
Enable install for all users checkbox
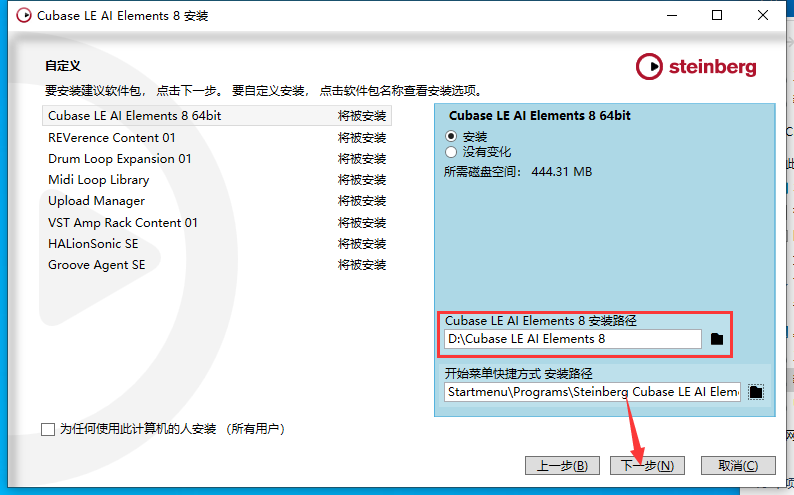(x=48, y=429)
